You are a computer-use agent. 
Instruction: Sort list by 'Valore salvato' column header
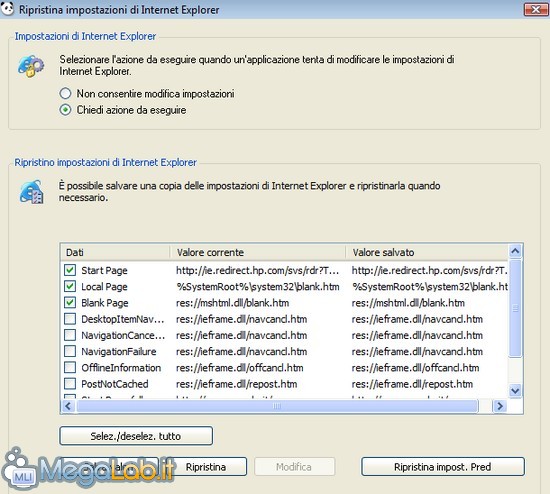(427, 252)
